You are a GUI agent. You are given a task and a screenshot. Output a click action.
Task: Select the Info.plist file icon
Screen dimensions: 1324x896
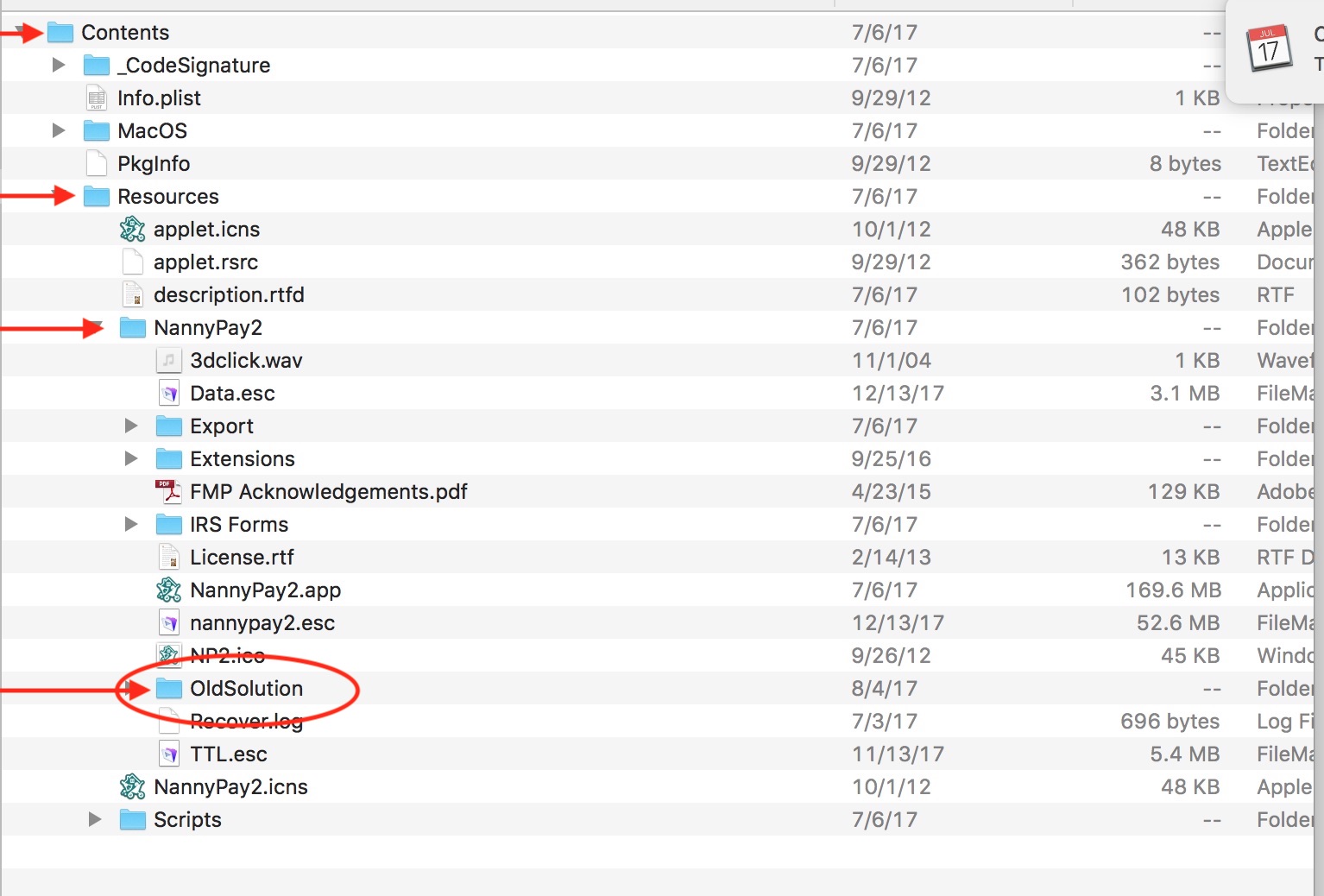97,98
